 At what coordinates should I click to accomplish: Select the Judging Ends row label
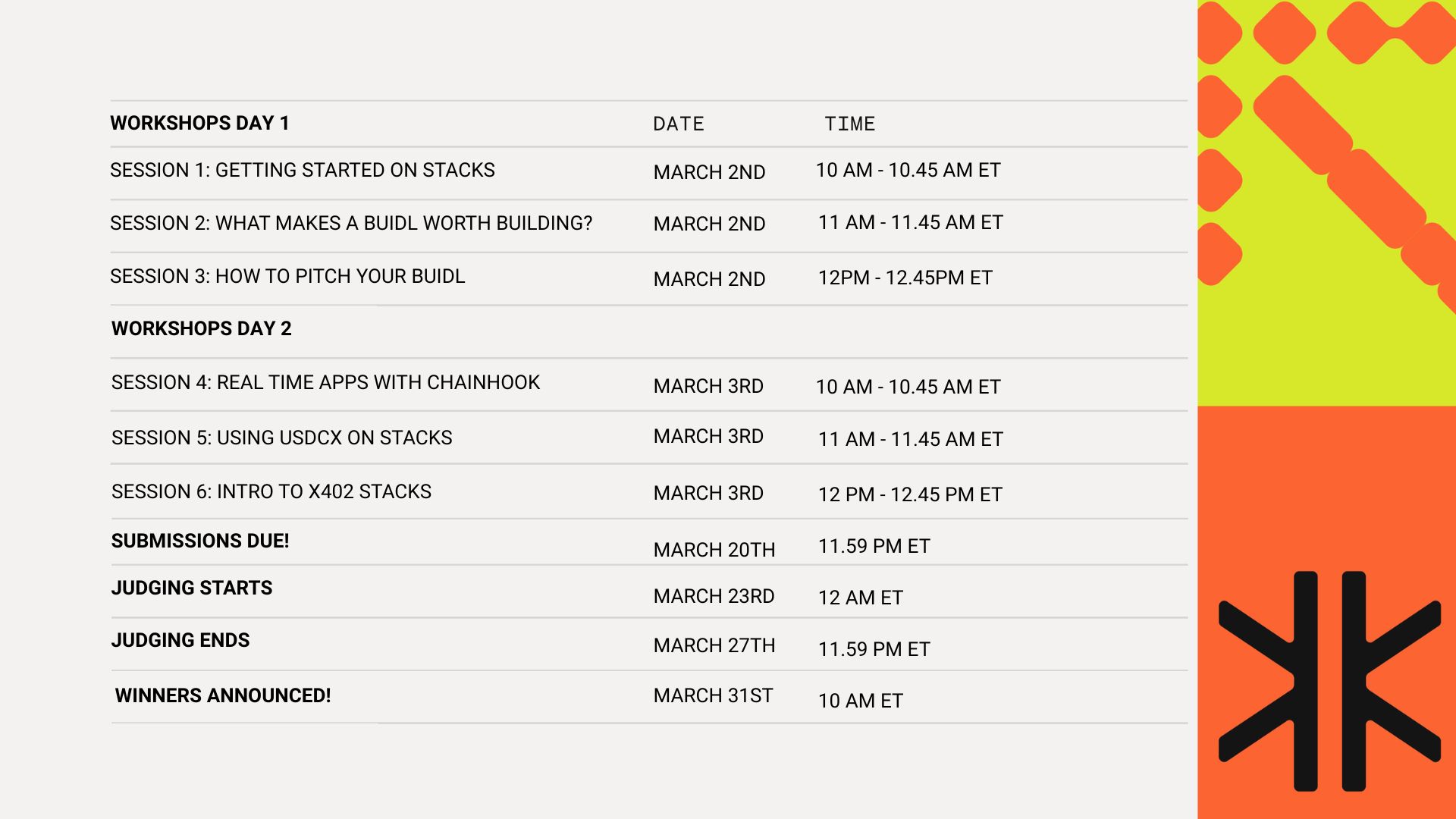180,640
